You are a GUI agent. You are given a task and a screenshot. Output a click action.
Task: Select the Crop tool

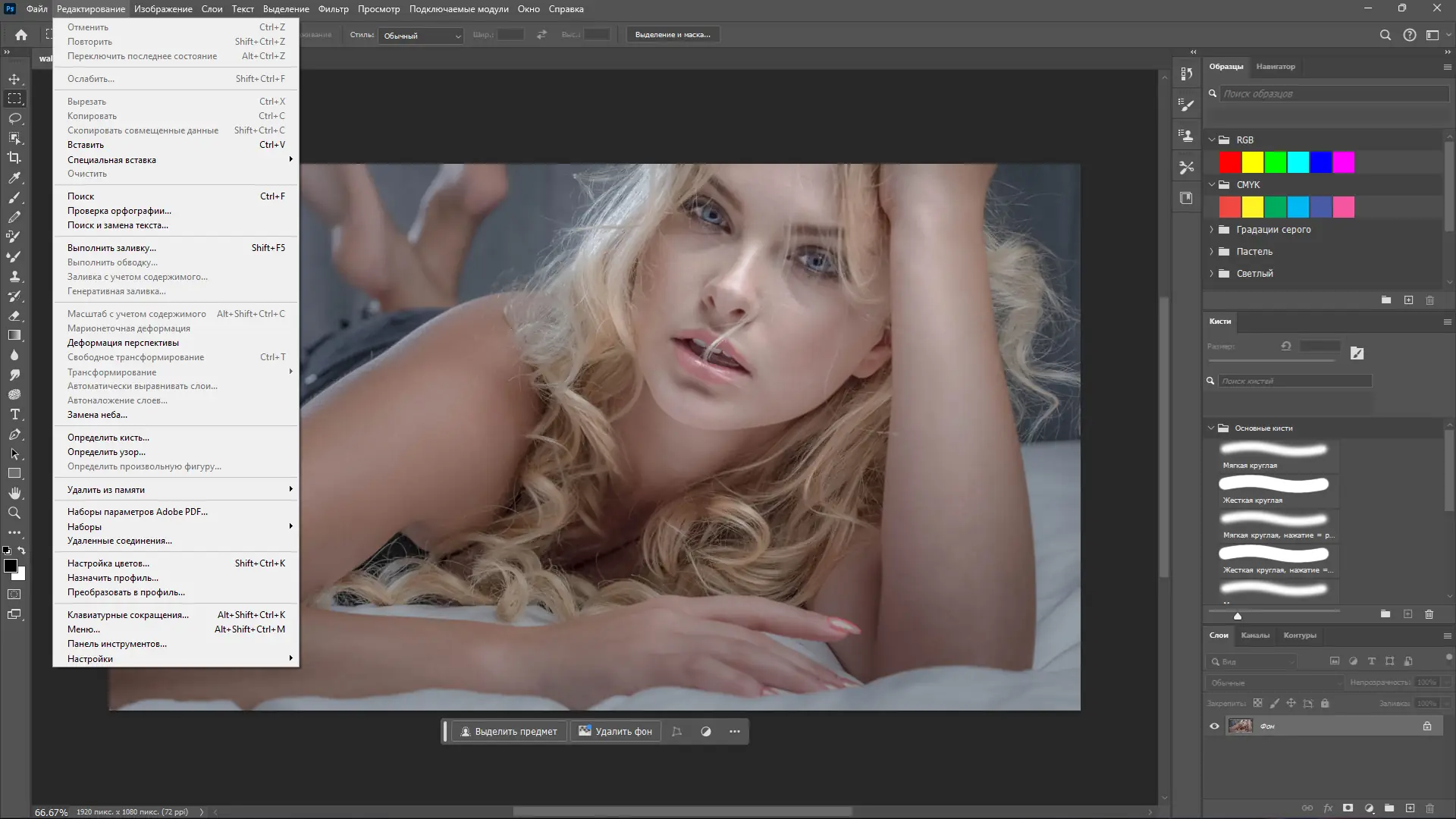coord(14,158)
